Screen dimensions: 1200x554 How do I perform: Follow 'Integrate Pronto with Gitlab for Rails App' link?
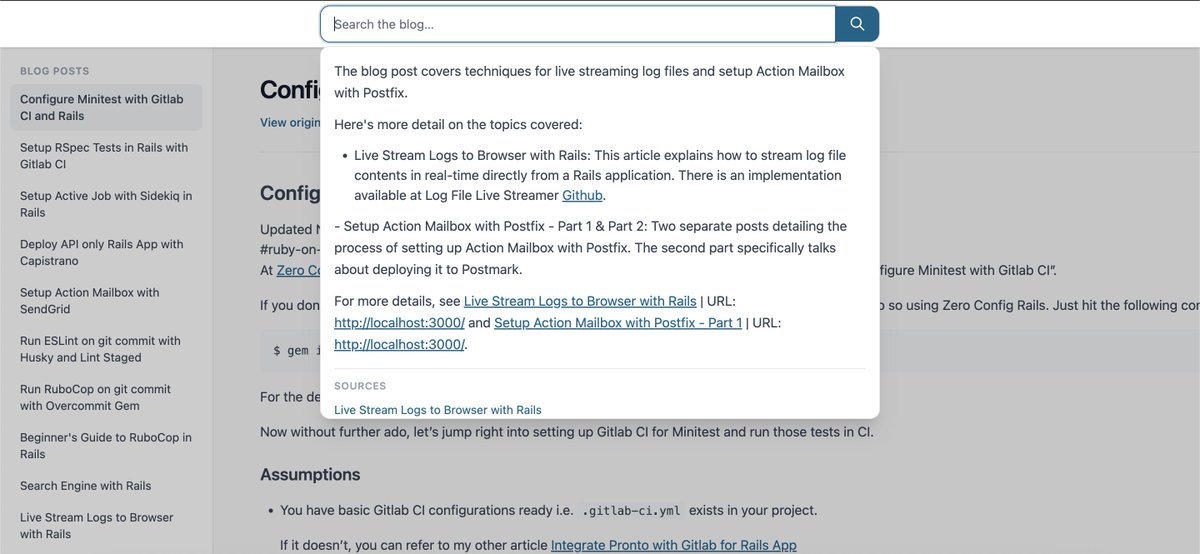(x=673, y=545)
